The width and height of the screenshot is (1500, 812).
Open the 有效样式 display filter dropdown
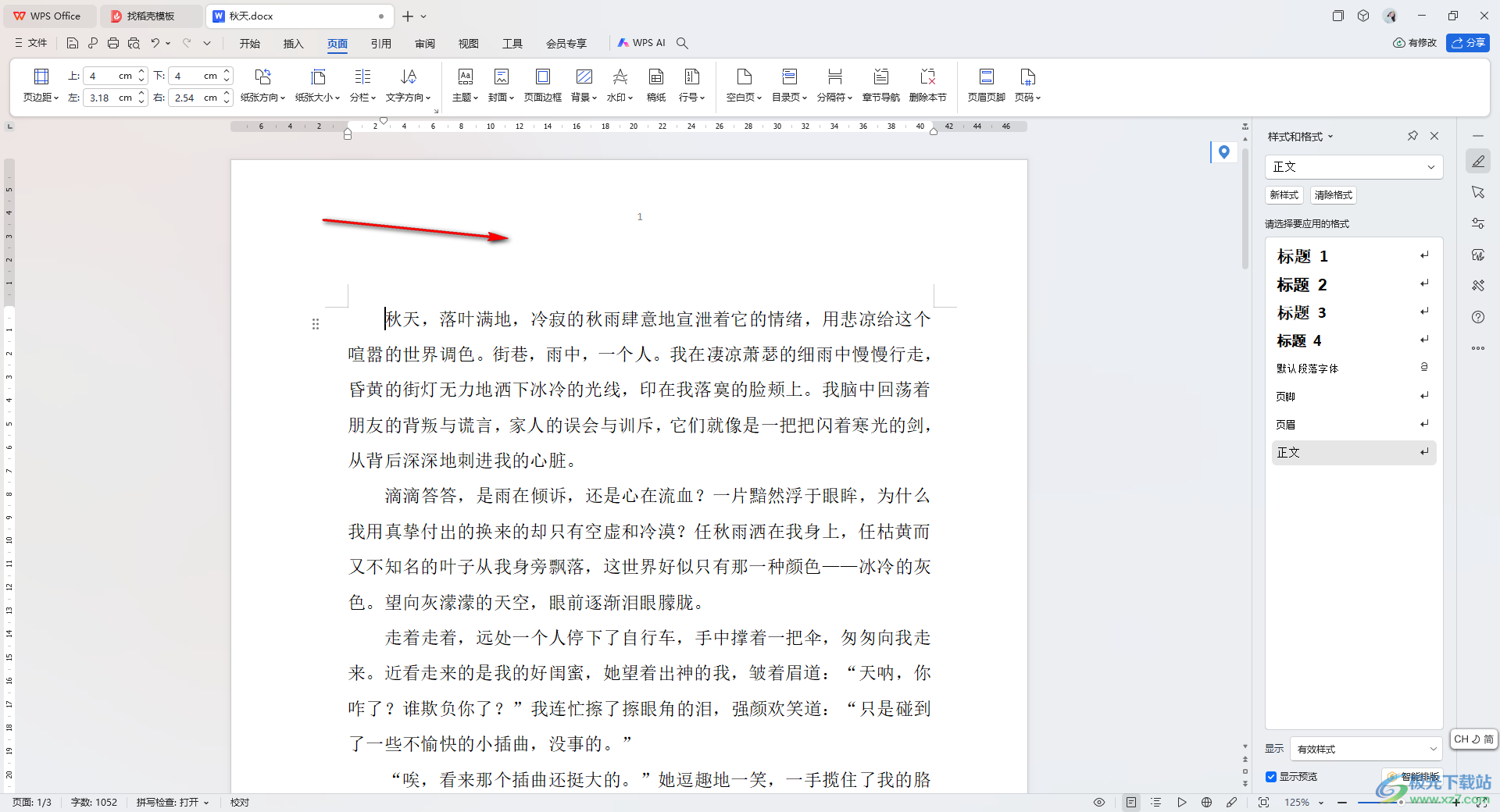click(x=1366, y=749)
